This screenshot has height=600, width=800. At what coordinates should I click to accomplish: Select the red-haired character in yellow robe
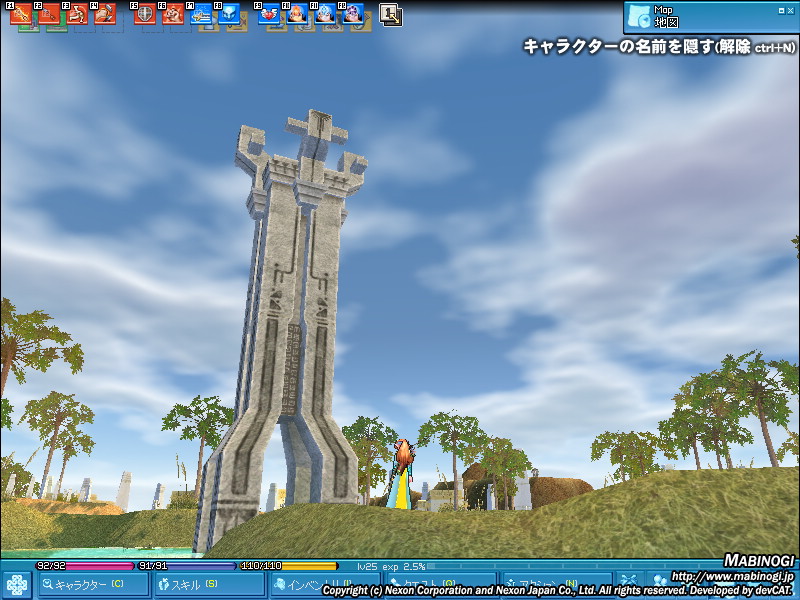tap(401, 474)
